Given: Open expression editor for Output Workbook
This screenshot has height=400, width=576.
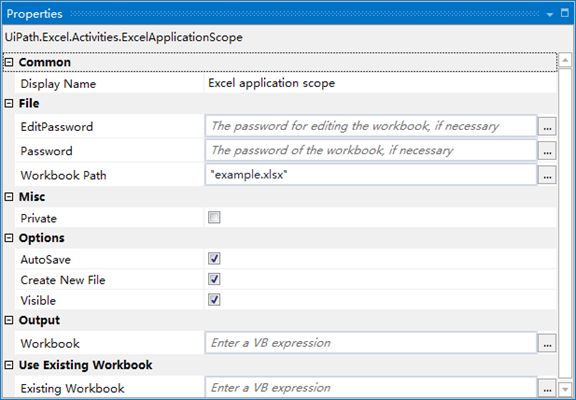Looking at the screenshot, I should tap(547, 343).
